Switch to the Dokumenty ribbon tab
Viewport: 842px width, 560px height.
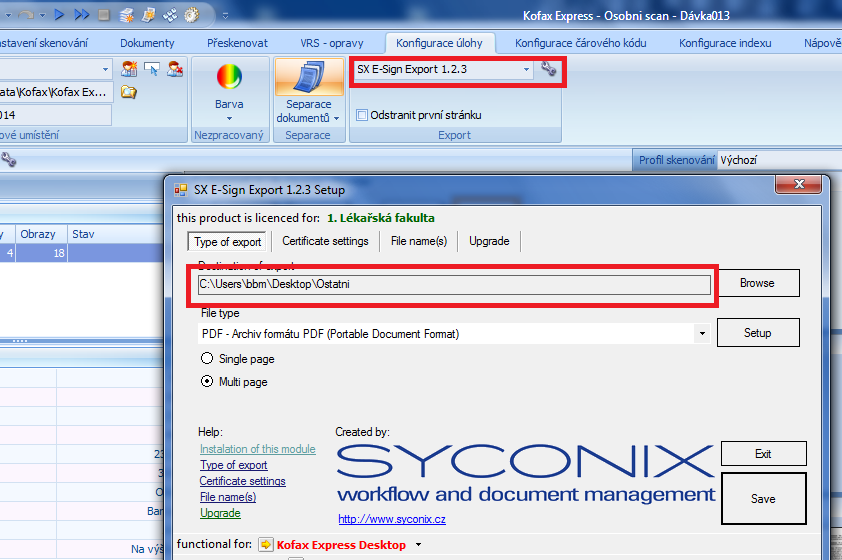click(x=147, y=43)
